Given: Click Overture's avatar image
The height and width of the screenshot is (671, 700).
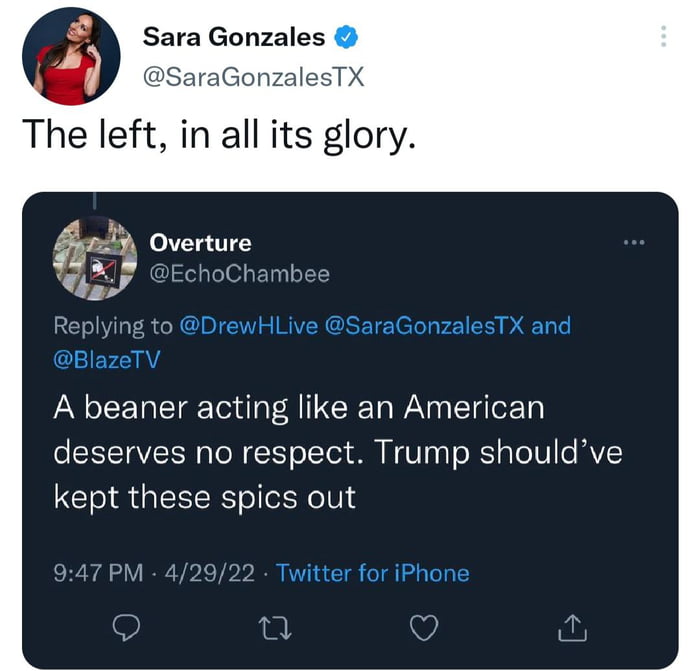Looking at the screenshot, I should 94,258.
